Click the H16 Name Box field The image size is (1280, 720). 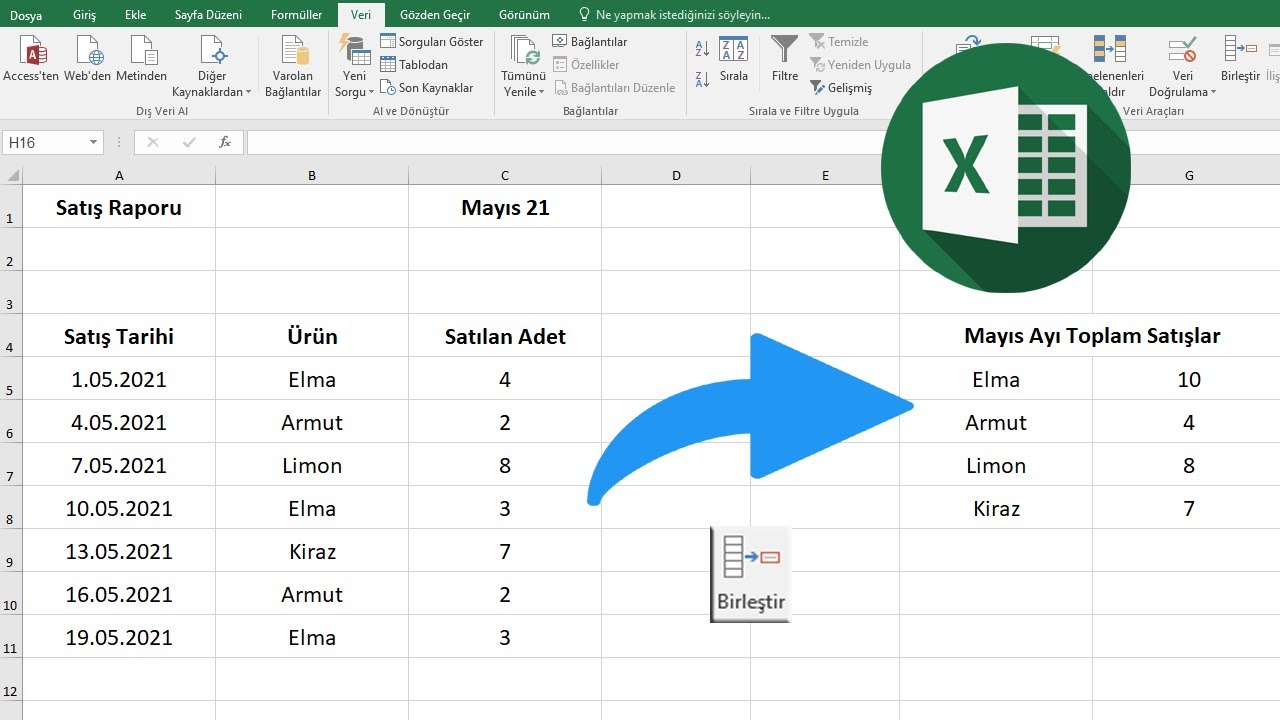point(46,143)
